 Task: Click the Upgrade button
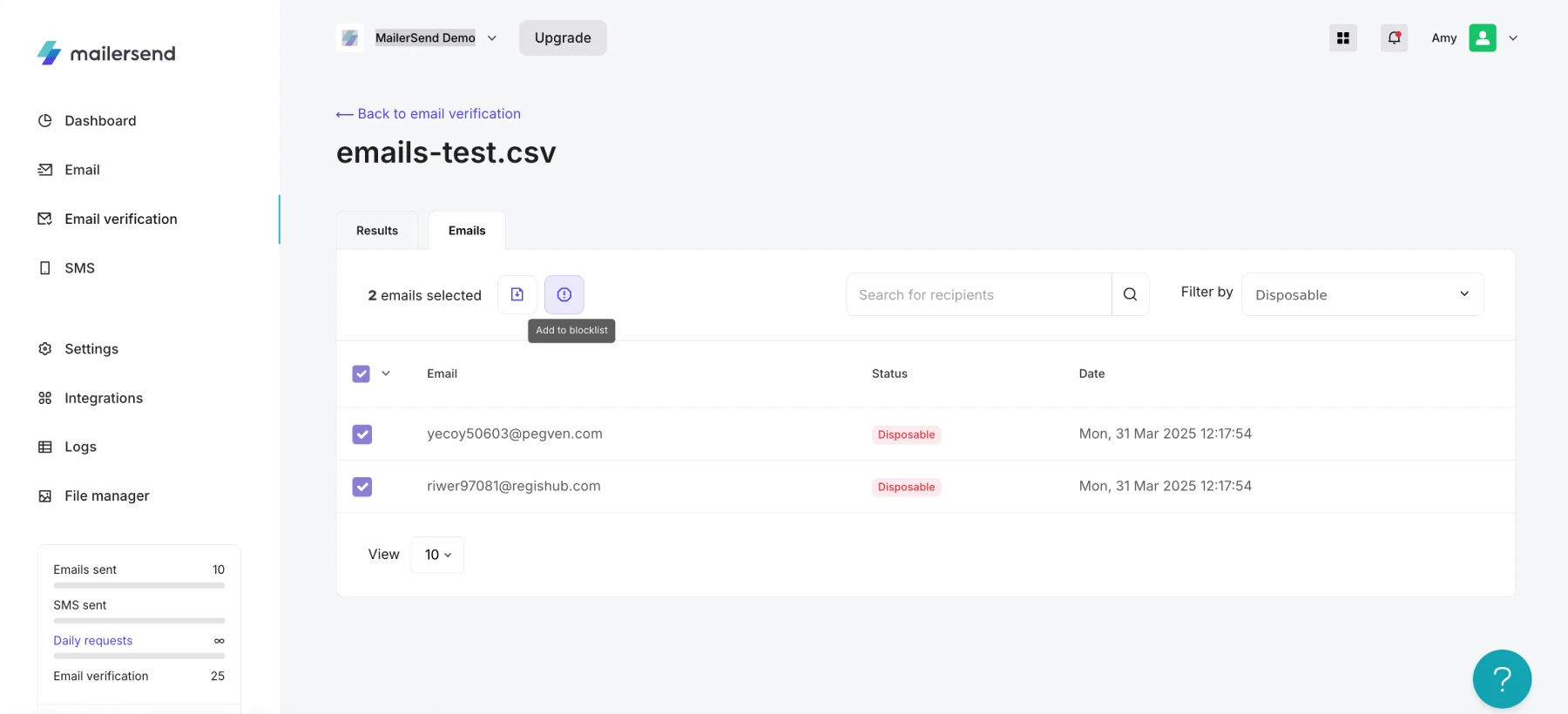click(563, 38)
